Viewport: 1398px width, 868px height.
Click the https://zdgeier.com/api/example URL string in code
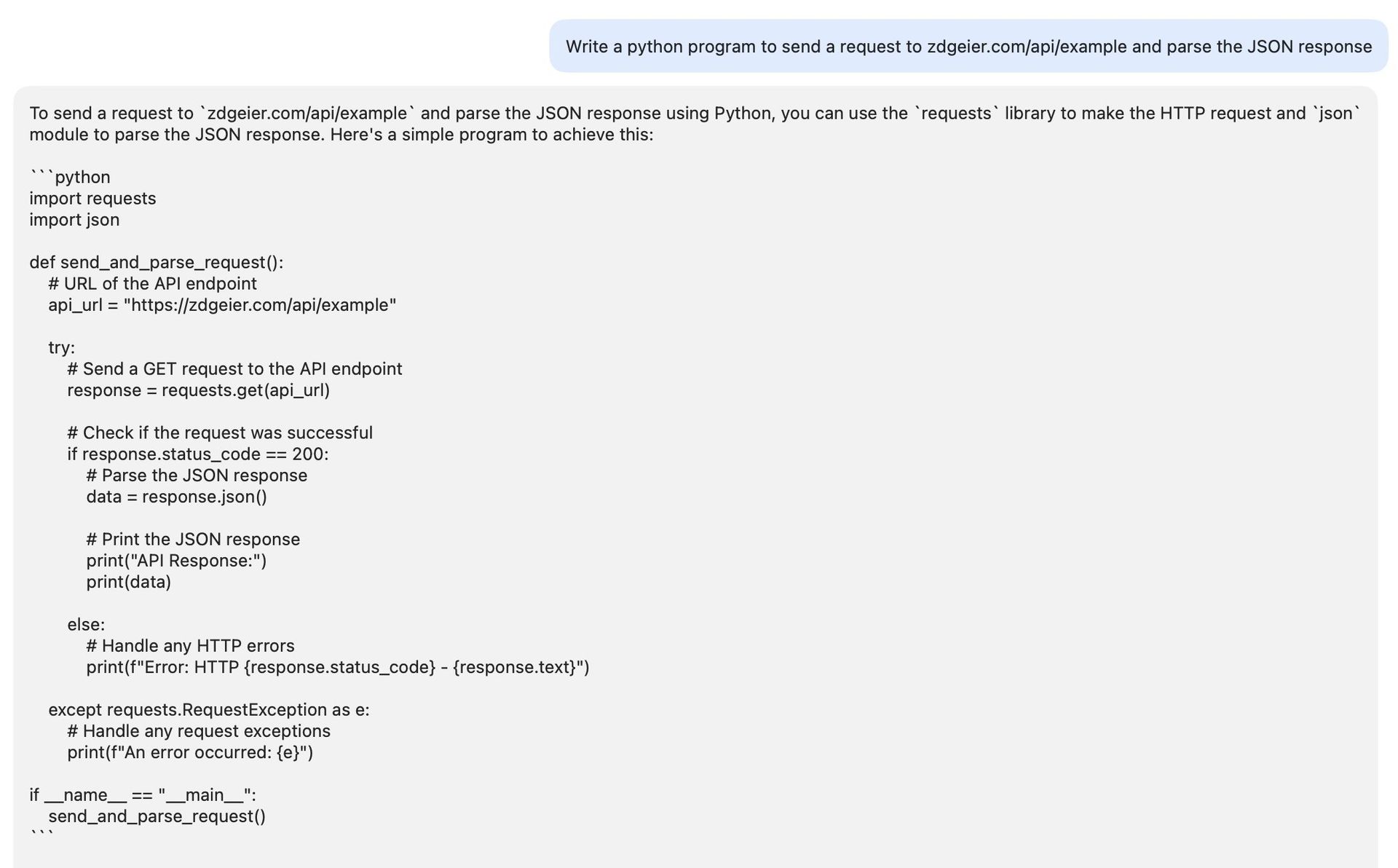click(x=260, y=305)
